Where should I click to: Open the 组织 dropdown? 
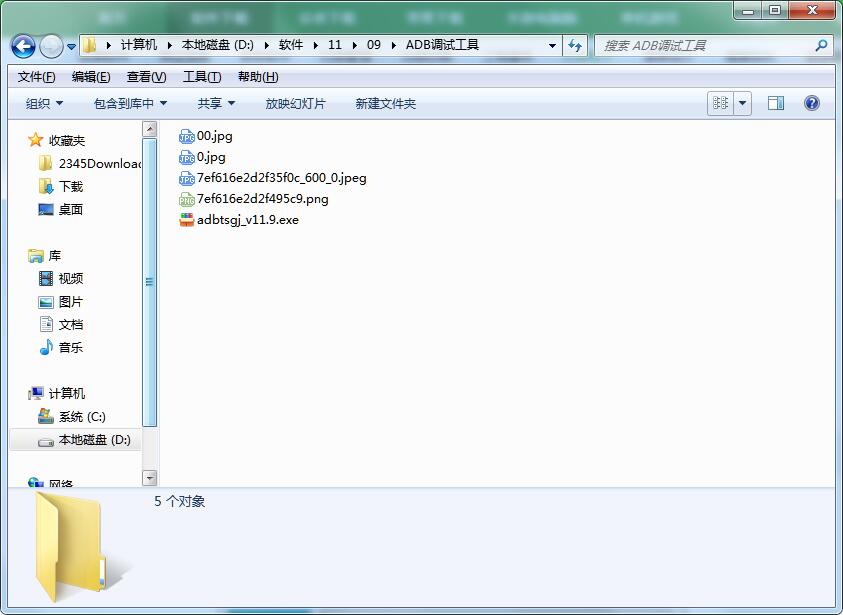click(x=44, y=103)
